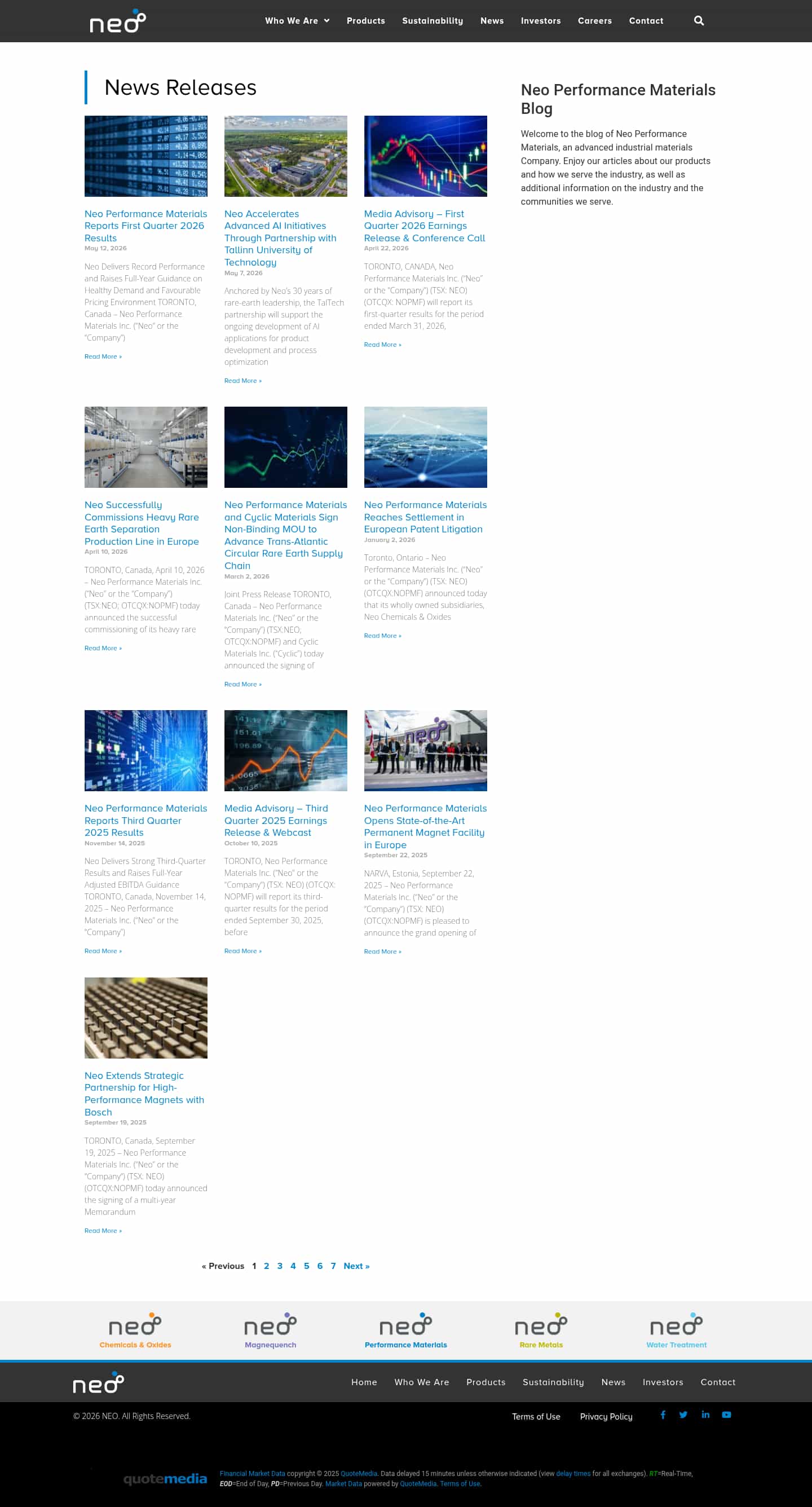The width and height of the screenshot is (812, 1507).
Task: Click the Neo logo in the header
Action: (118, 21)
